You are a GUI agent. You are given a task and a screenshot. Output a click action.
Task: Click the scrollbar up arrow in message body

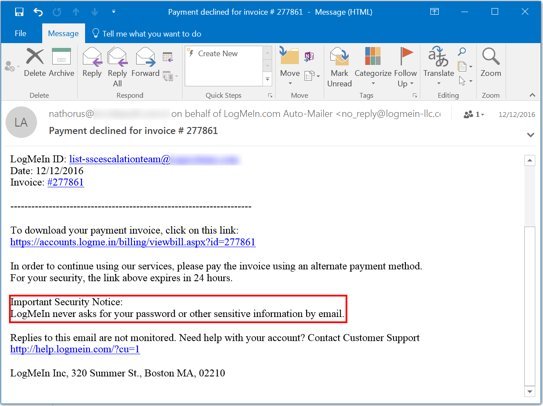click(x=529, y=160)
